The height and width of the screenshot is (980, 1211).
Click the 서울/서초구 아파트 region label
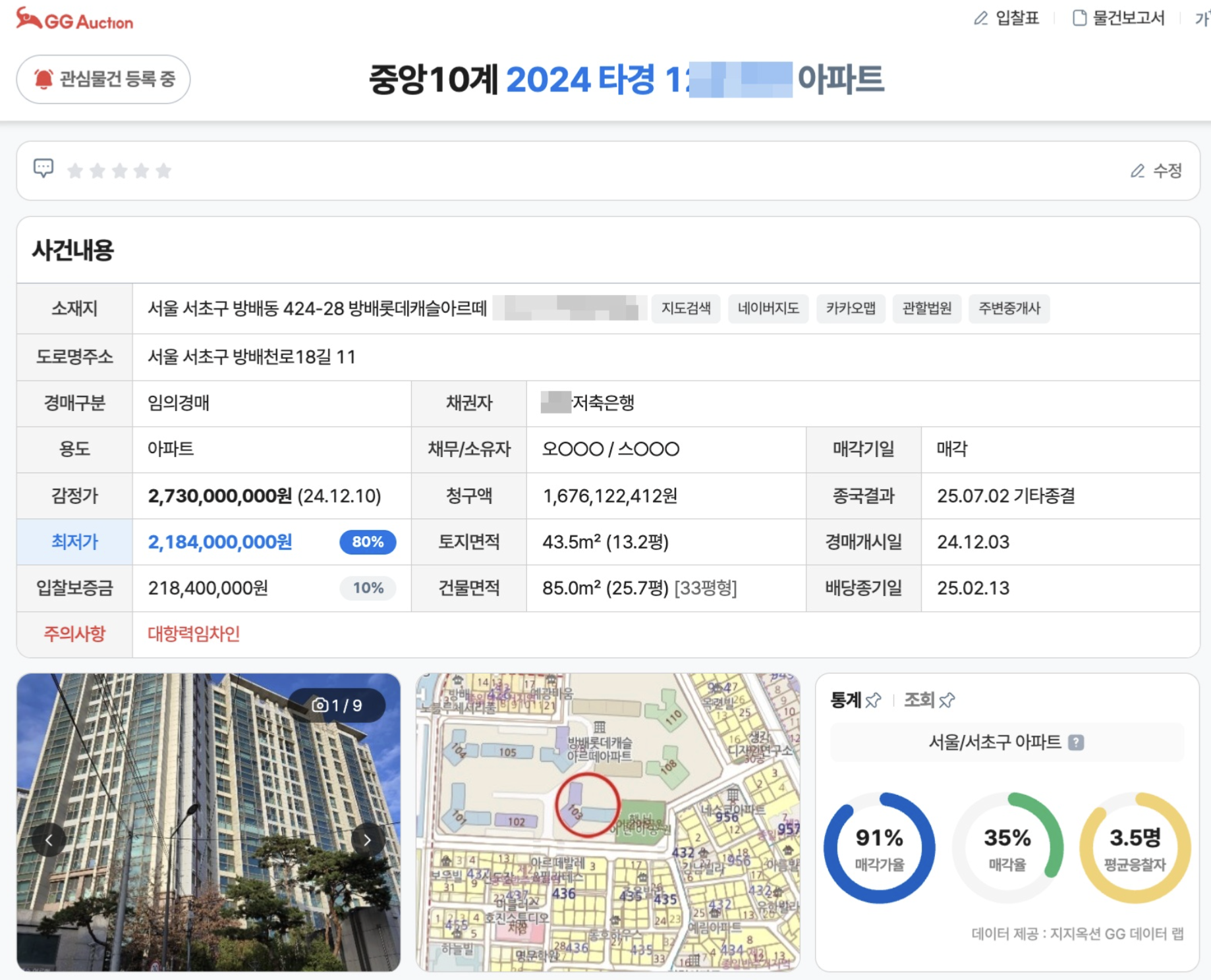click(x=995, y=742)
